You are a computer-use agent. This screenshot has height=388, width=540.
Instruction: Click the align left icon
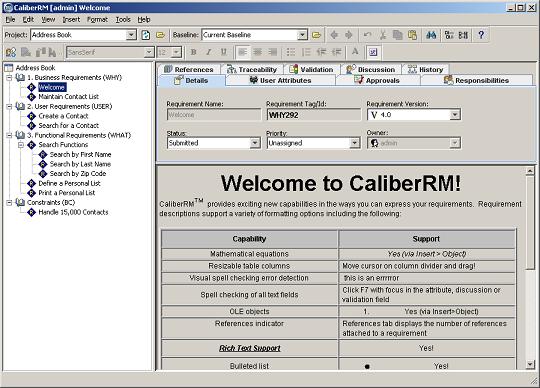tap(242, 52)
